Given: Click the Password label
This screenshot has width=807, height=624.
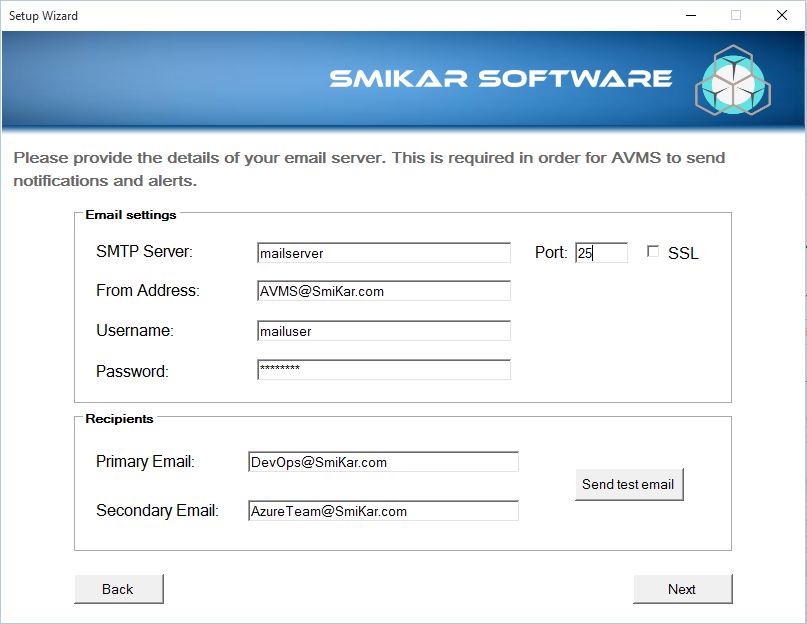Looking at the screenshot, I should [x=132, y=371].
